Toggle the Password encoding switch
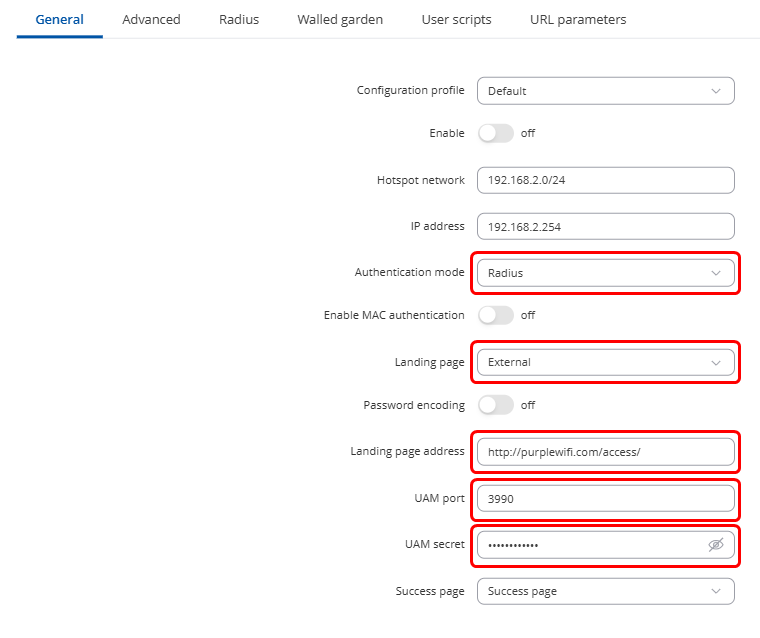The height and width of the screenshot is (638, 760). tap(496, 405)
